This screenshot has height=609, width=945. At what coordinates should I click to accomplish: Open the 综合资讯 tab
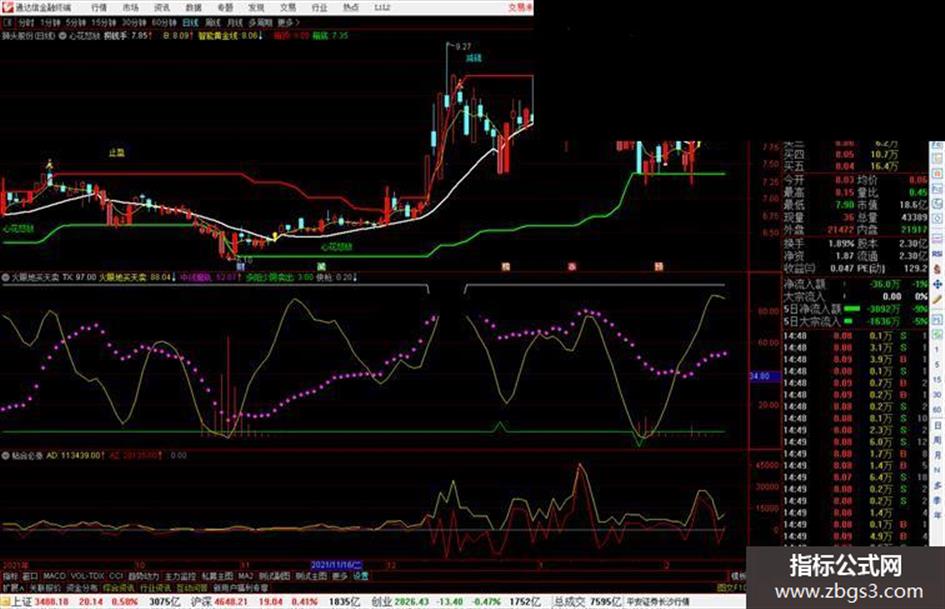(118, 587)
